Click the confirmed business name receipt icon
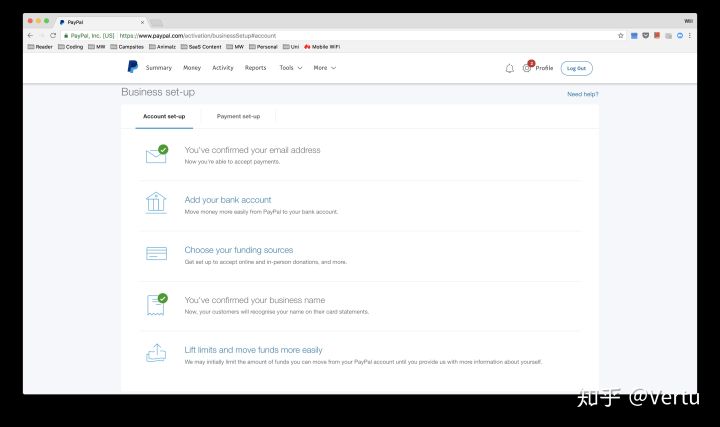720x427 pixels. 157,304
